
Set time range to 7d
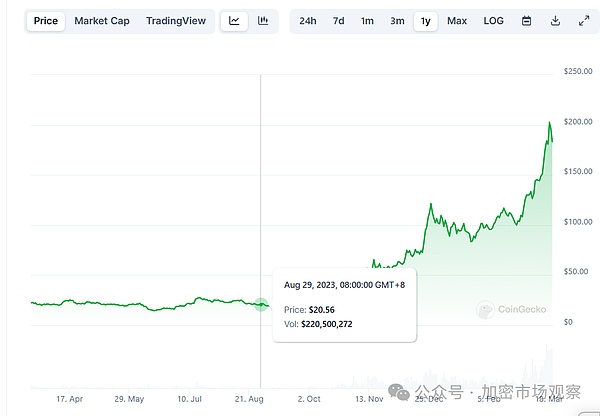(339, 21)
